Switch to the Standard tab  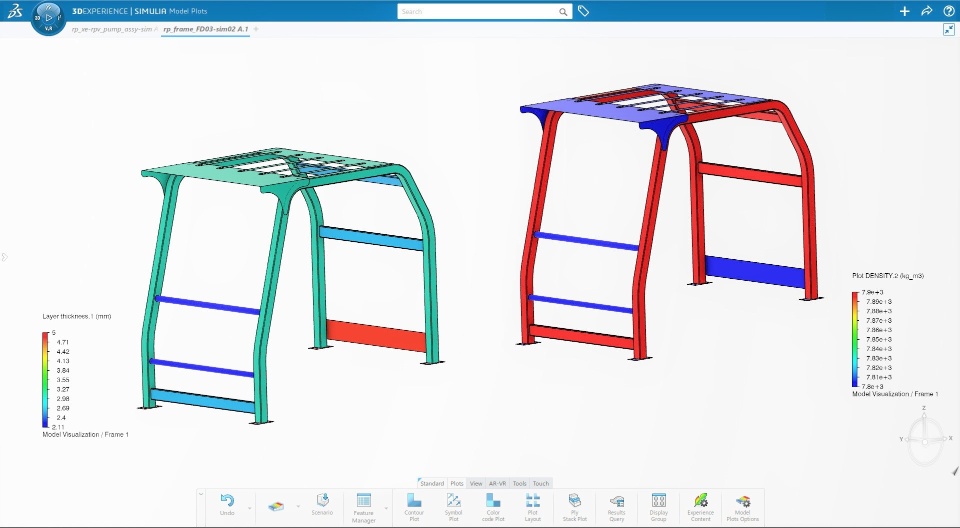coord(432,483)
